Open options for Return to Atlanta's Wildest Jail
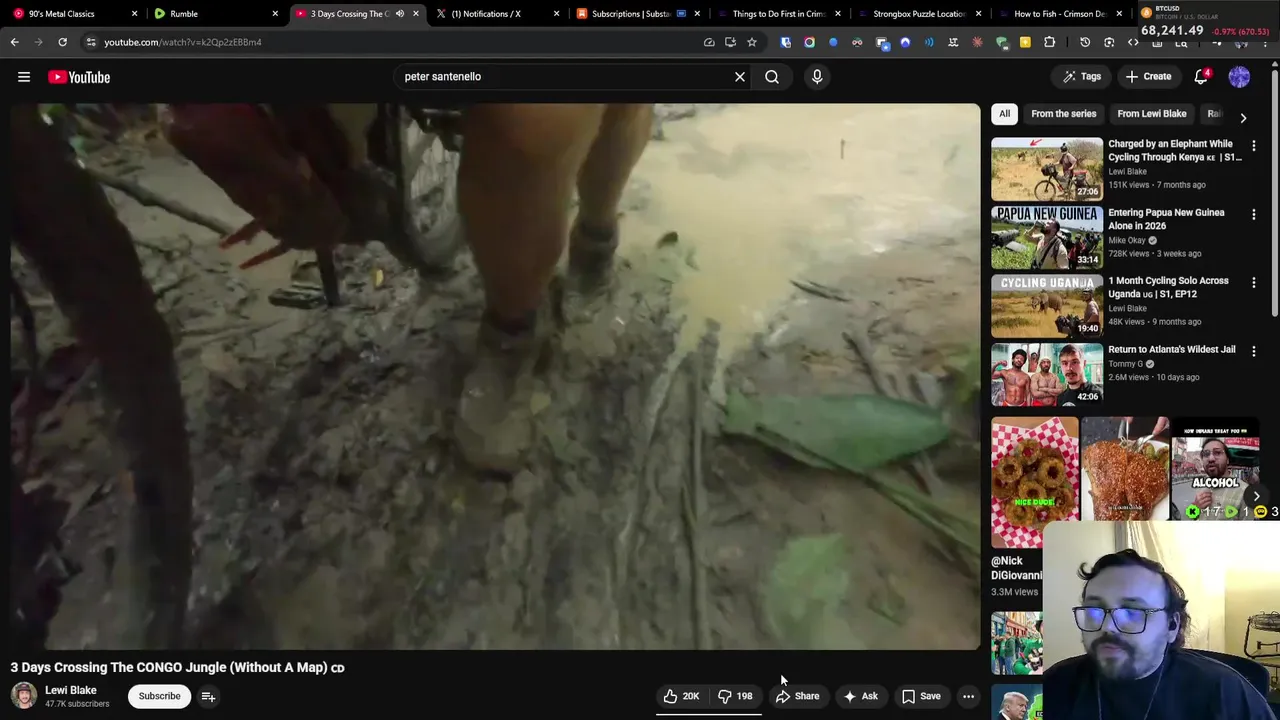The height and width of the screenshot is (720, 1280). pyautogui.click(x=1254, y=351)
